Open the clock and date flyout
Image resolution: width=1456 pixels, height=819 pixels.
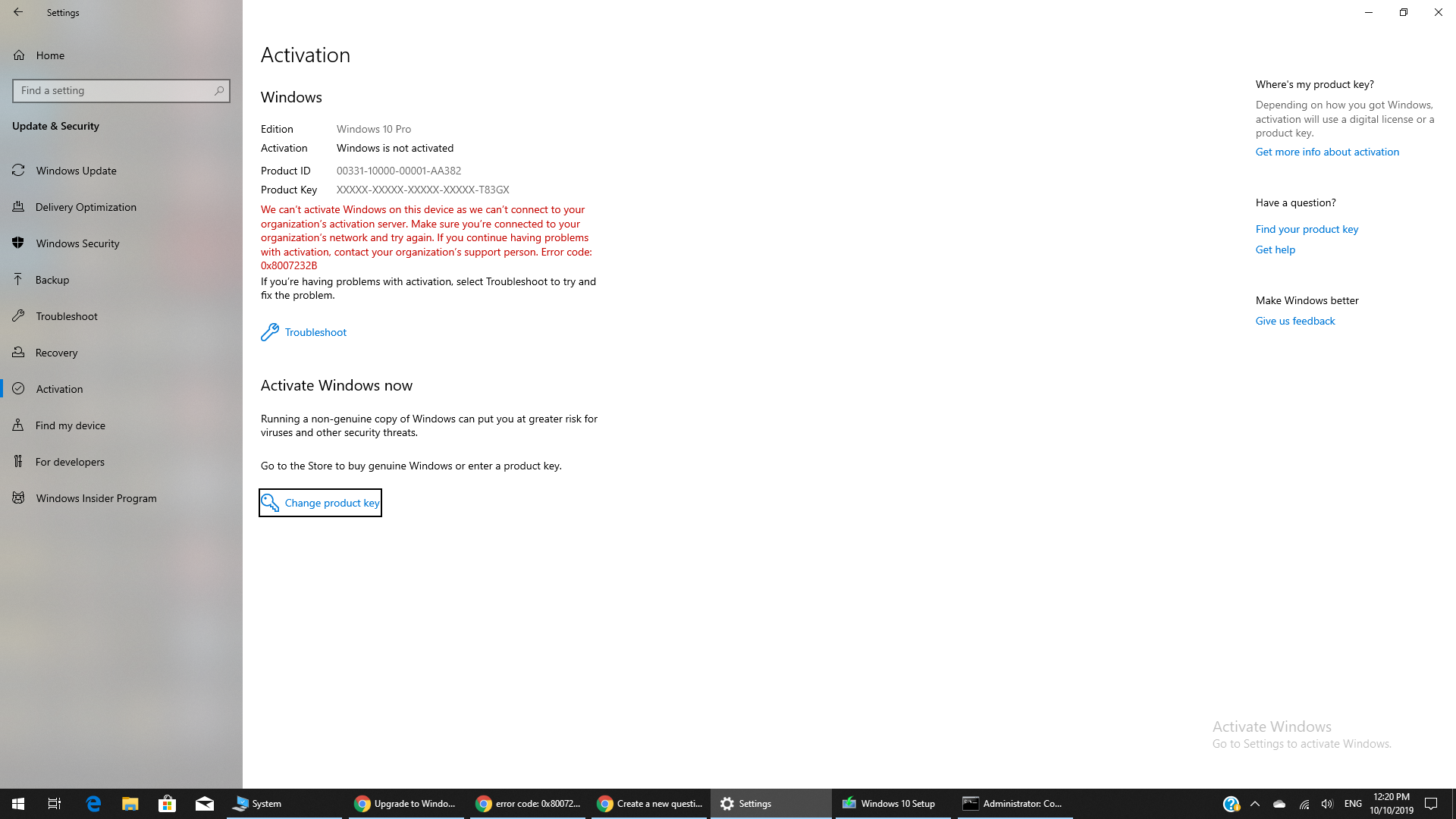1392,804
